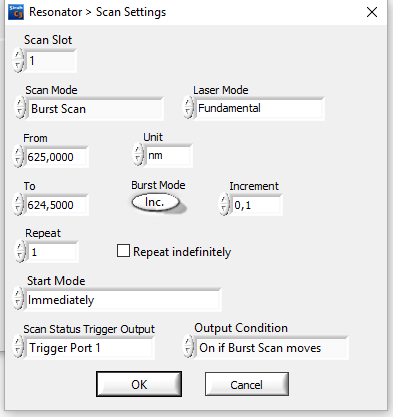Click the Cancel button
Screen dimensions: 393x417
click(247, 384)
